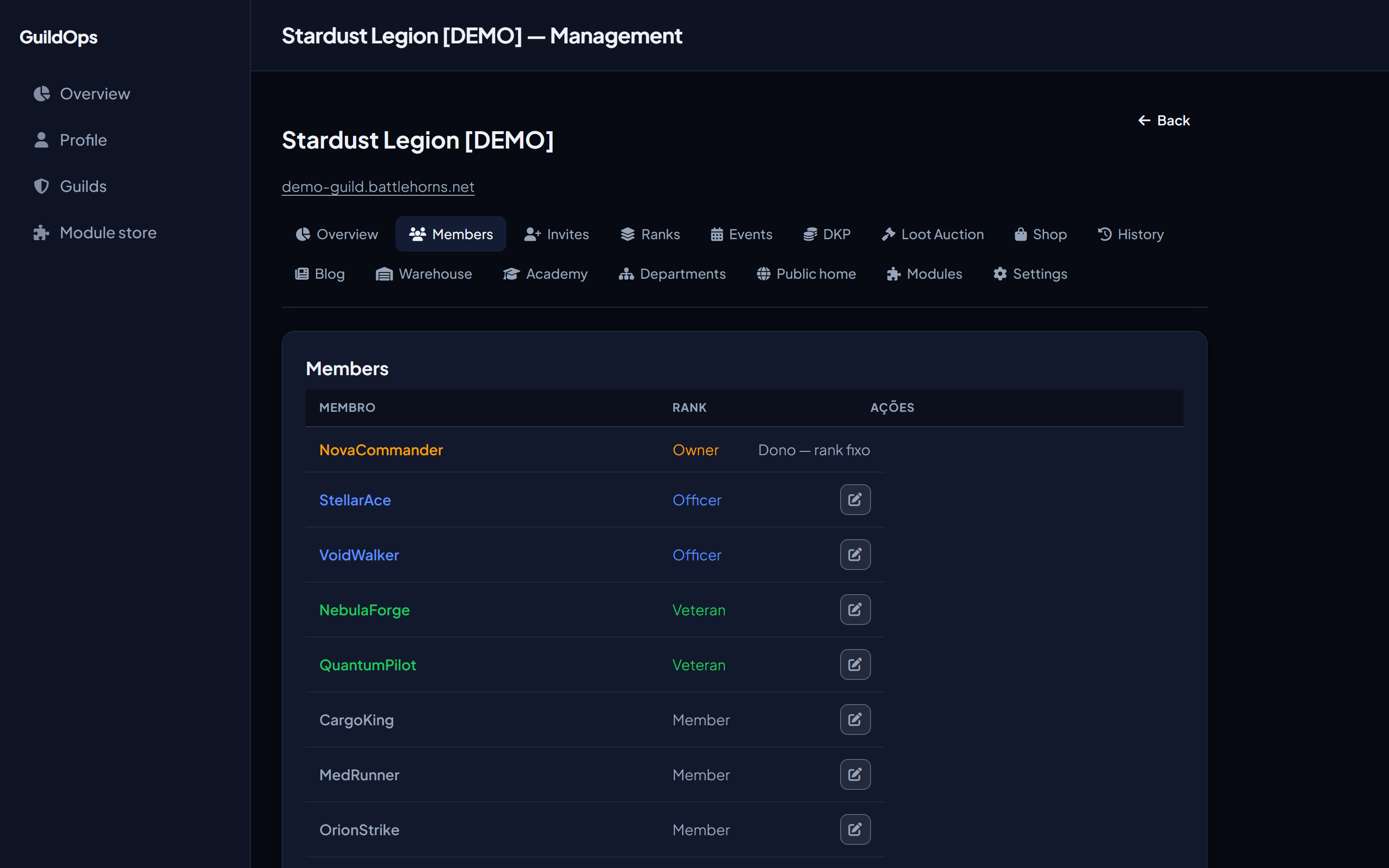Open Profile in the left sidebar
This screenshot has height=868, width=1389.
pyautogui.click(x=125, y=140)
